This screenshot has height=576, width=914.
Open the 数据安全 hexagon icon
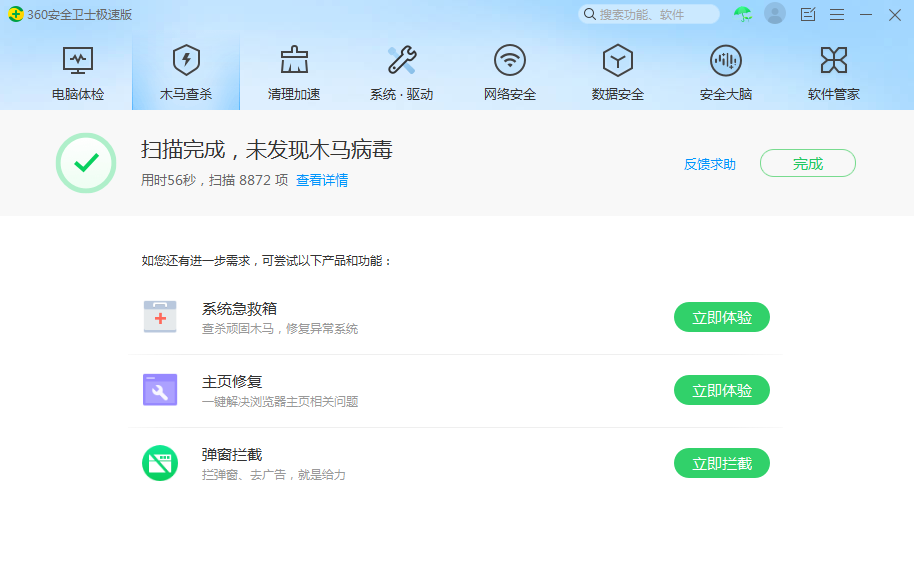click(617, 60)
